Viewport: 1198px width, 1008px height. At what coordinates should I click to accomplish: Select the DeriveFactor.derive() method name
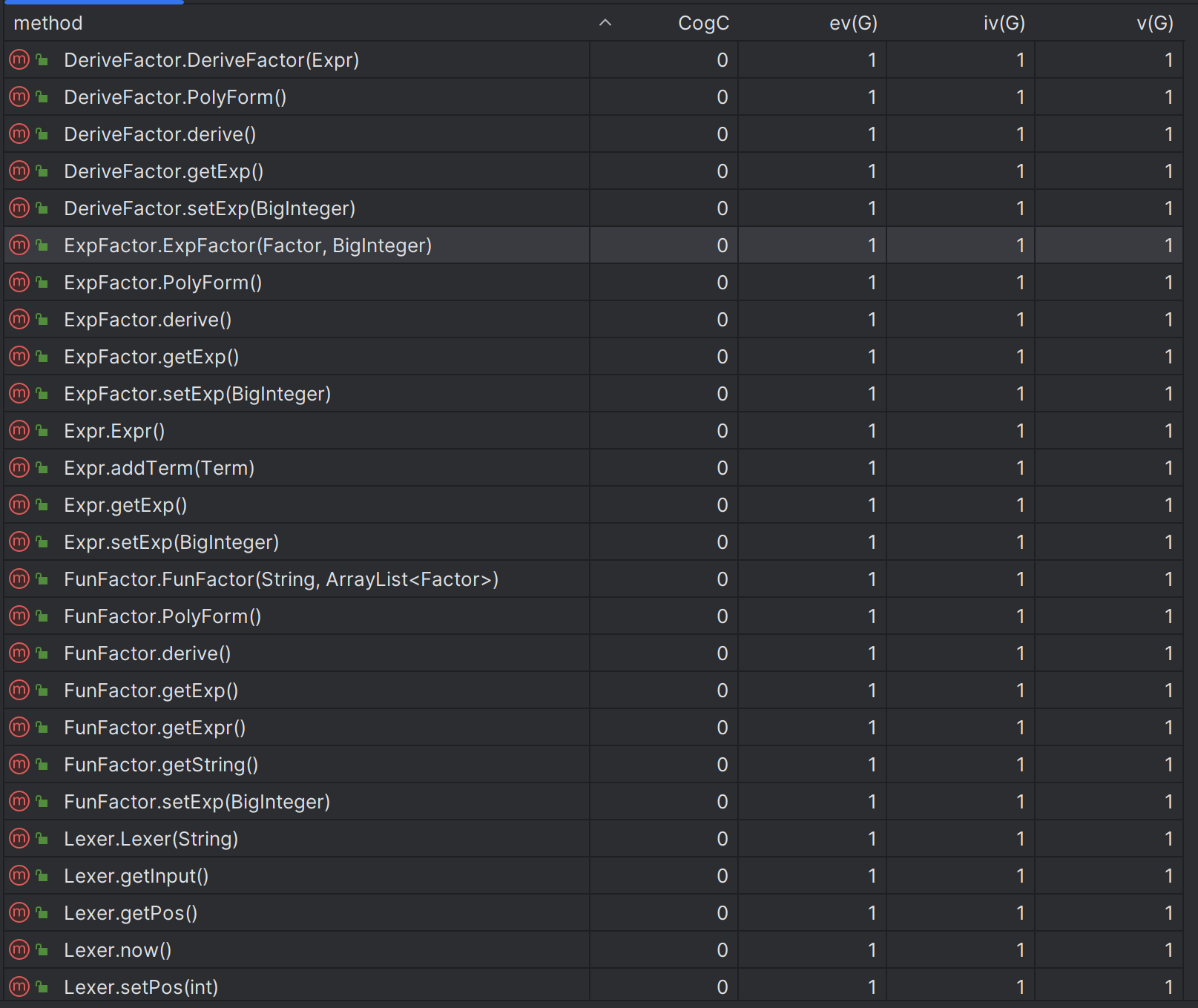tap(160, 134)
